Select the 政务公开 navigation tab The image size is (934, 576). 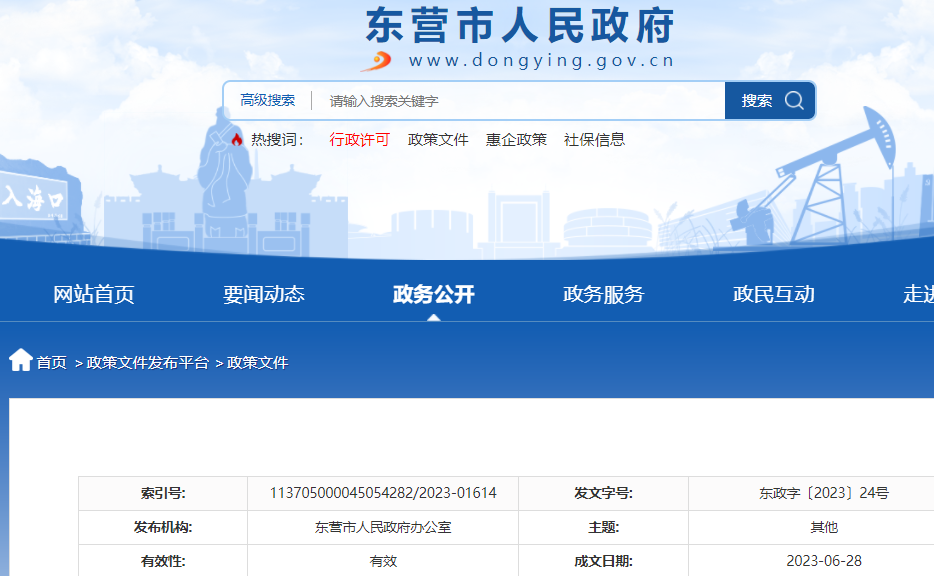coord(433,294)
